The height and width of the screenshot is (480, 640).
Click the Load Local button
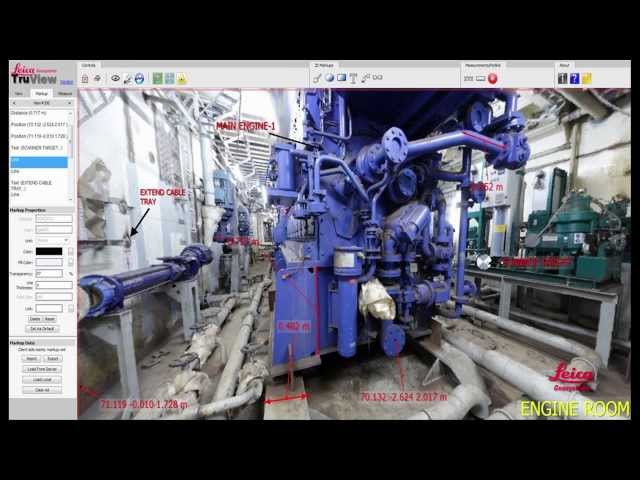[42, 380]
